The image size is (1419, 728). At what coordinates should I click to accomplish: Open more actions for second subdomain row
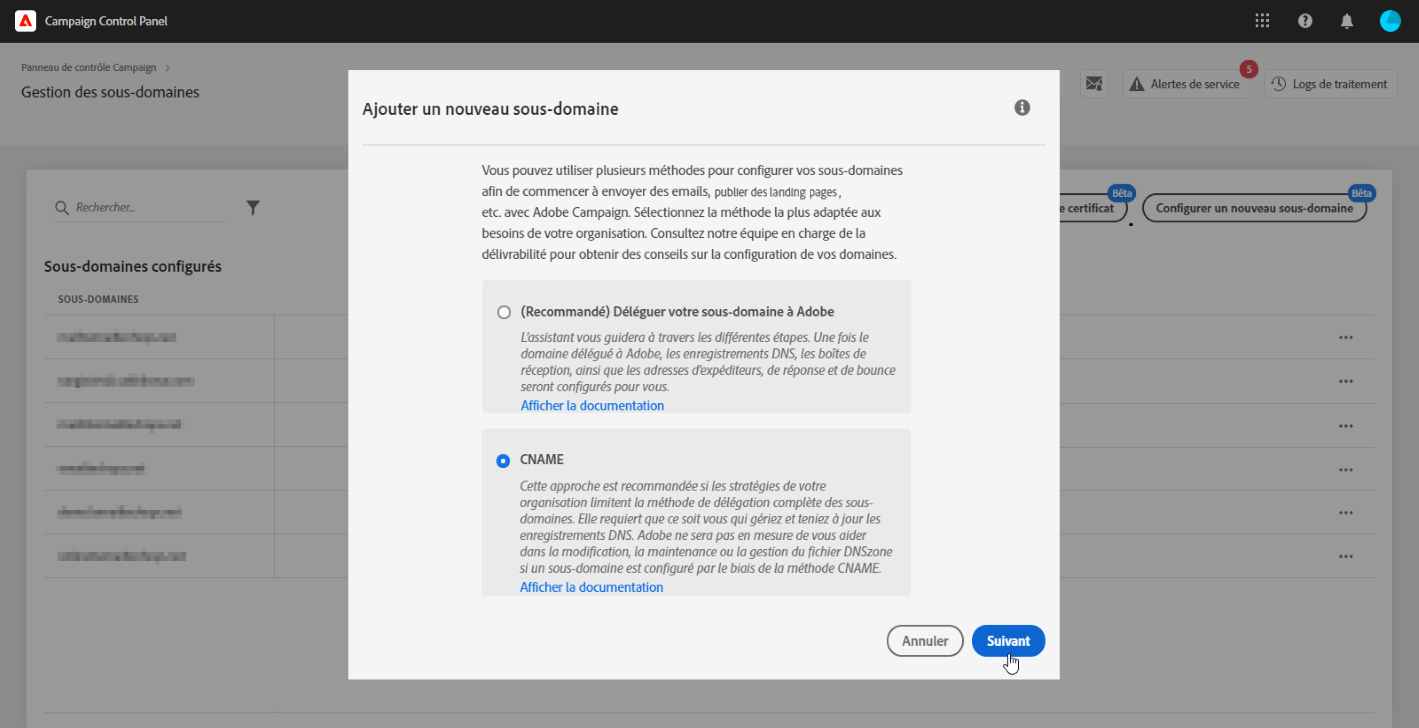[x=1346, y=381]
